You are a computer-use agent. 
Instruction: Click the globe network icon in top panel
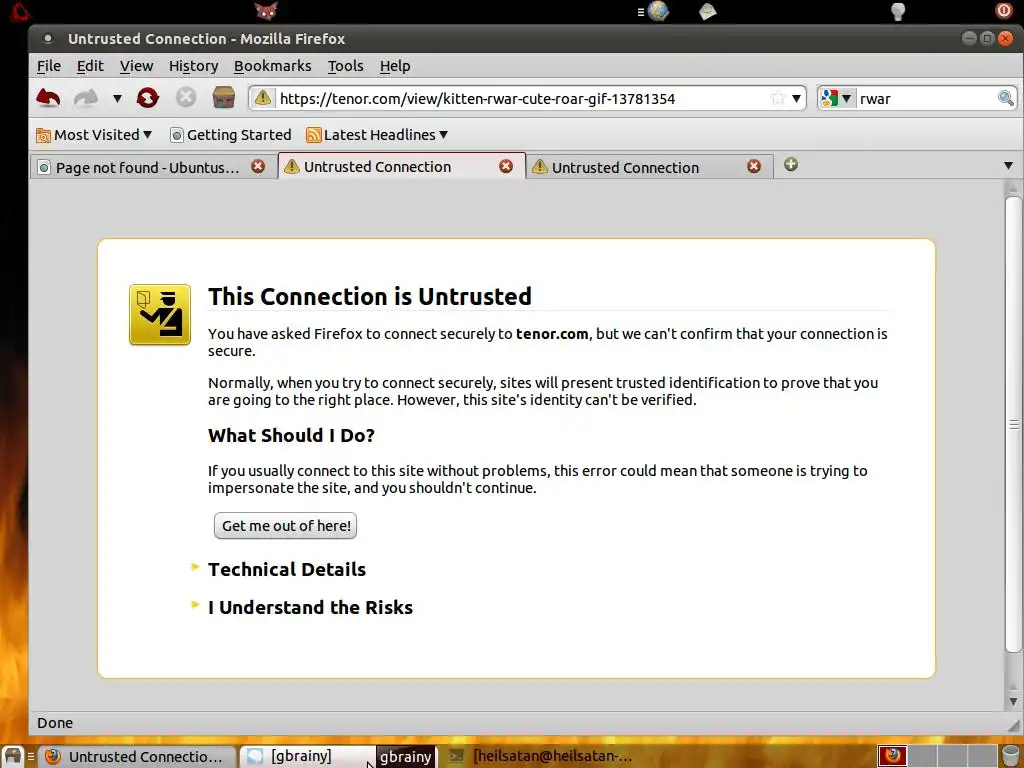(658, 11)
